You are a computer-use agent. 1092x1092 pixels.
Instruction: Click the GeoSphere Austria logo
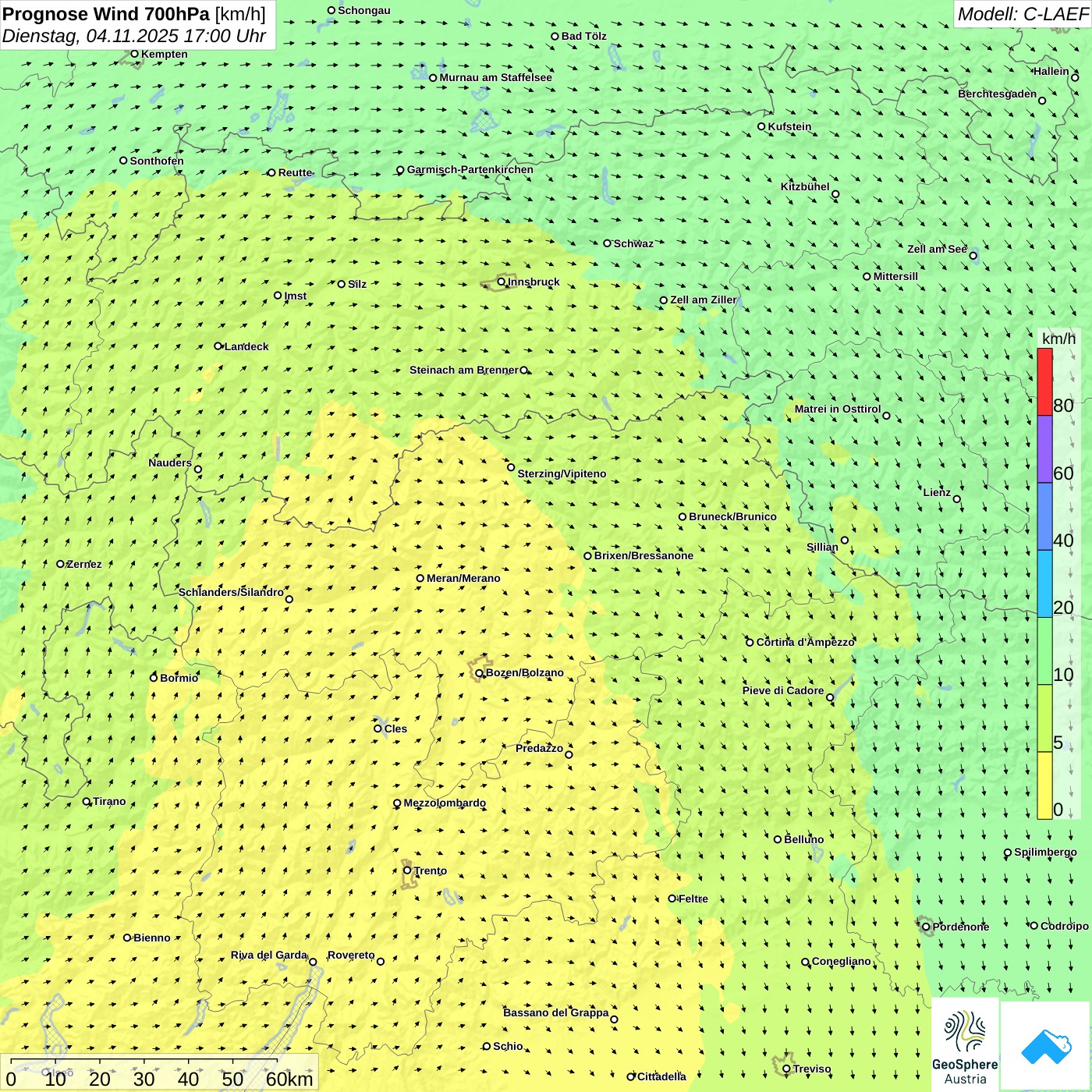click(965, 1045)
